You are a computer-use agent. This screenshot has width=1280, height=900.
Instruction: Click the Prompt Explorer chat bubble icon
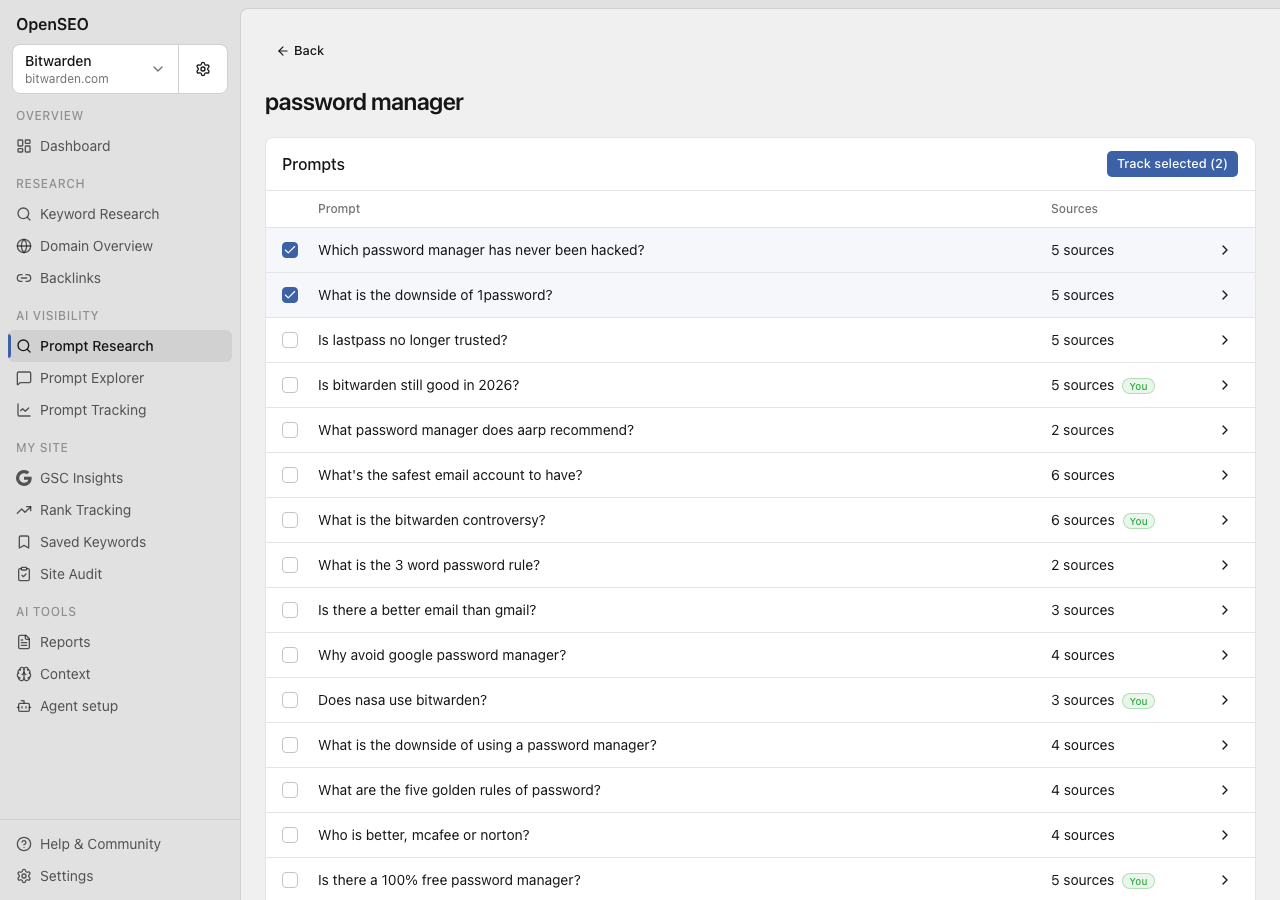pos(24,378)
